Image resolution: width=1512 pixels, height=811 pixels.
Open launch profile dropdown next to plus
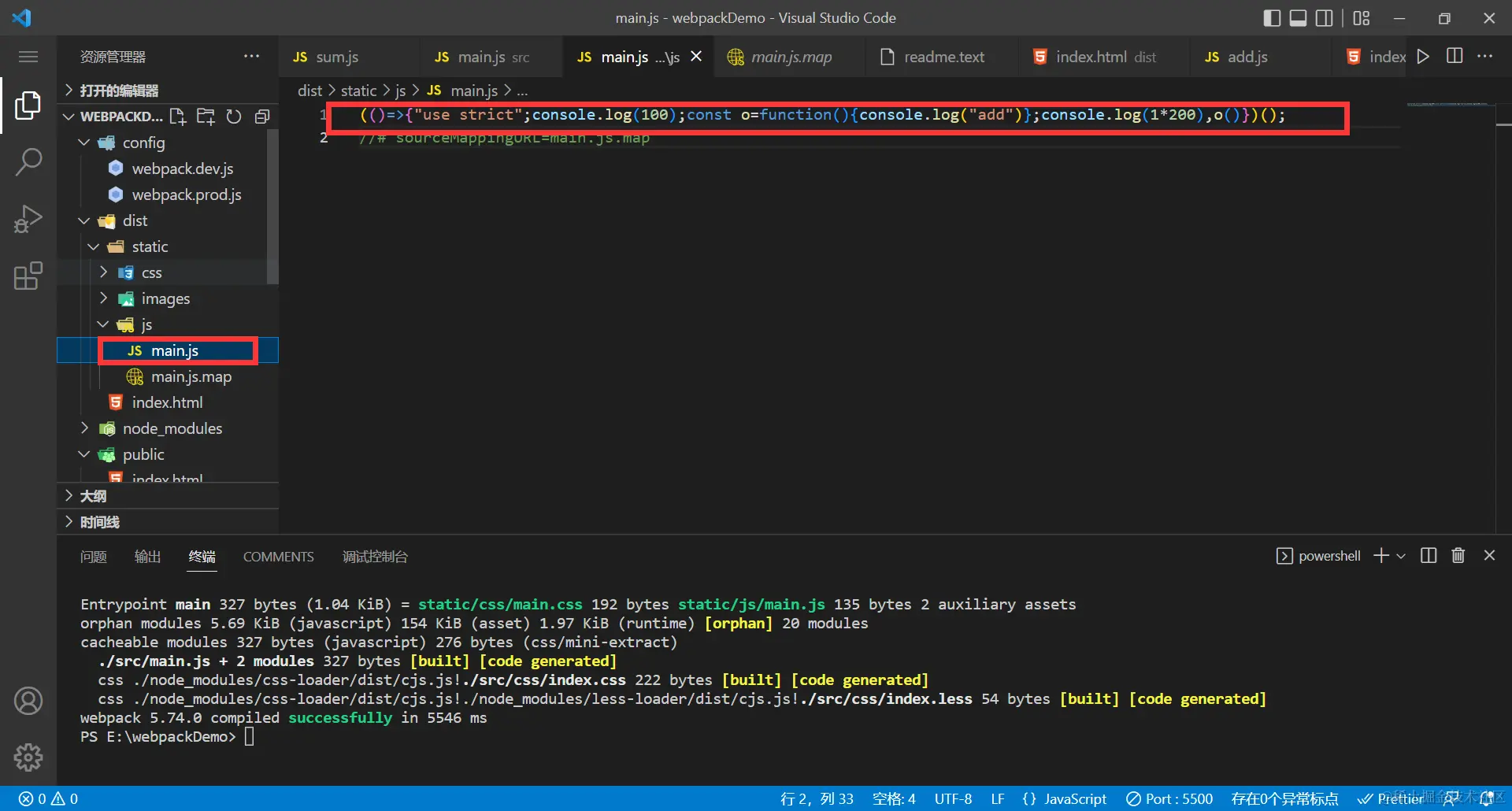click(1401, 556)
